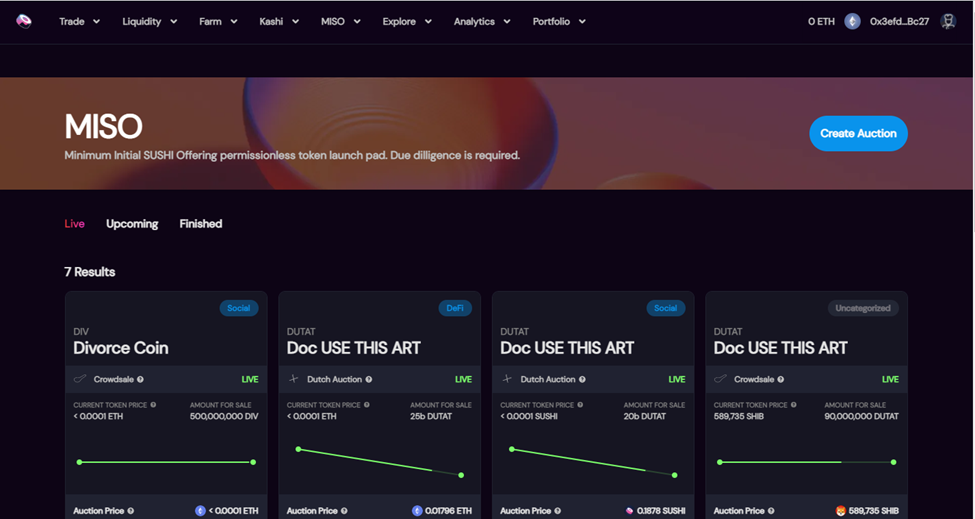Select the Live auctions tab
975x519 pixels.
click(75, 224)
